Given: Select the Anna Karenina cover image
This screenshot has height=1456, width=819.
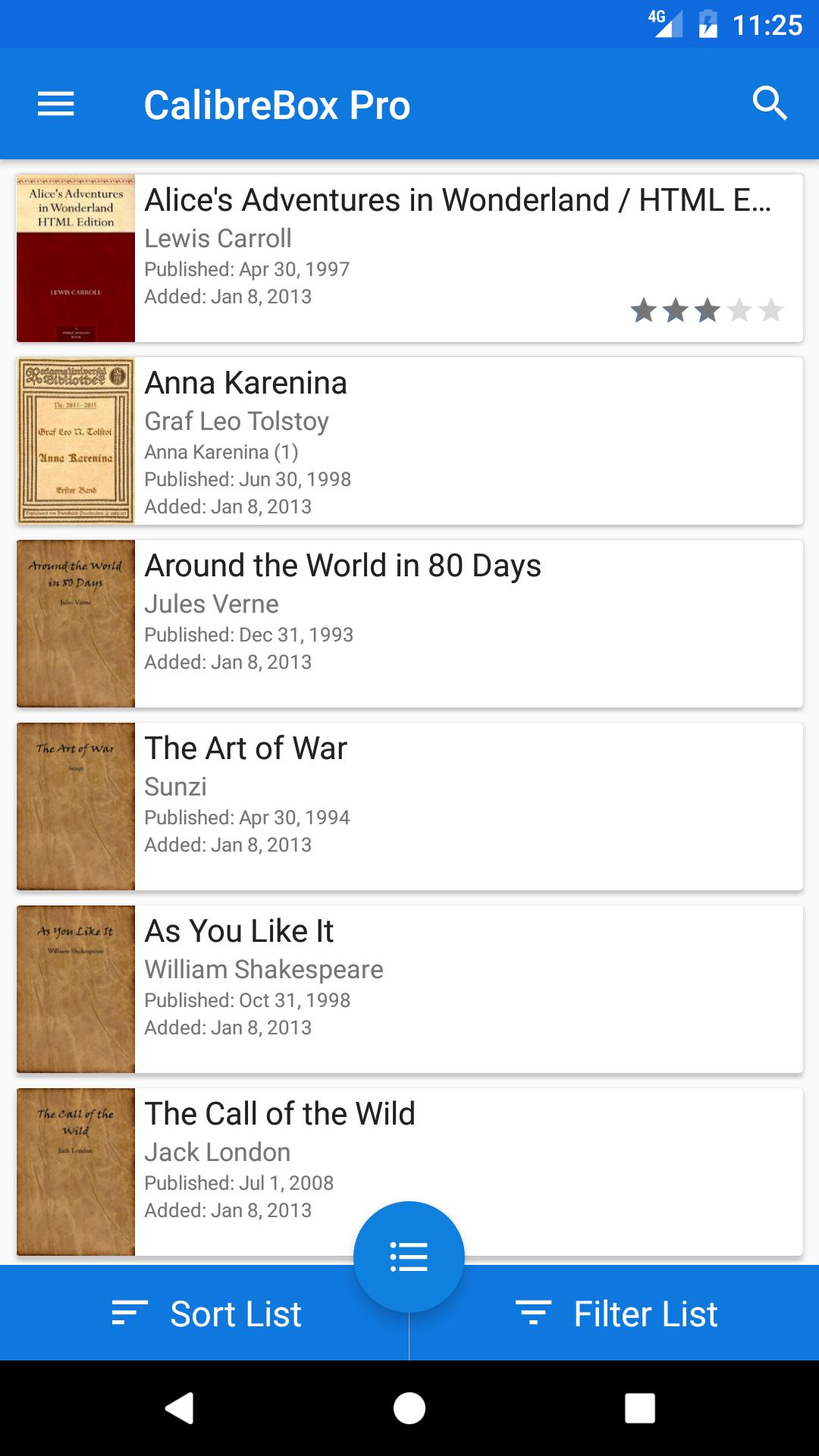Looking at the screenshot, I should pyautogui.click(x=76, y=441).
